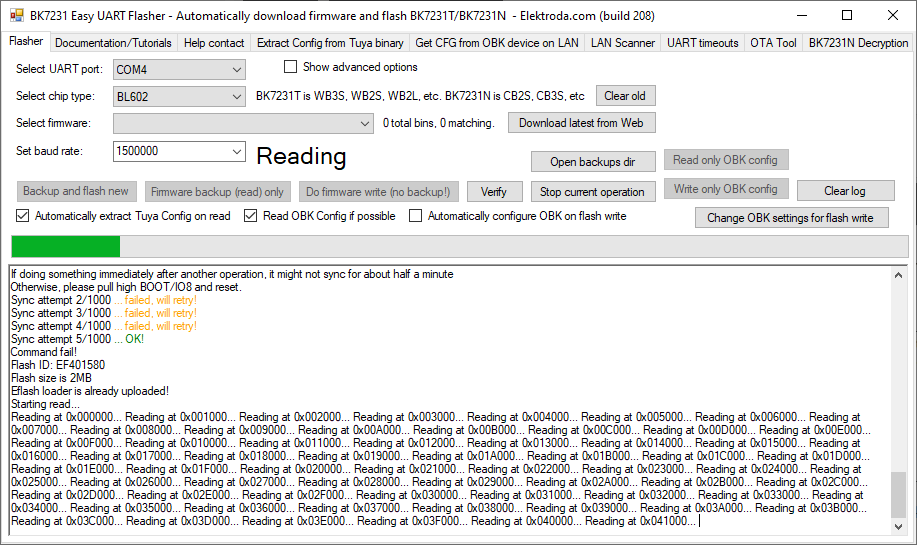Switch to the LAN Scanner tab
This screenshot has height=545, width=917.
click(x=622, y=43)
